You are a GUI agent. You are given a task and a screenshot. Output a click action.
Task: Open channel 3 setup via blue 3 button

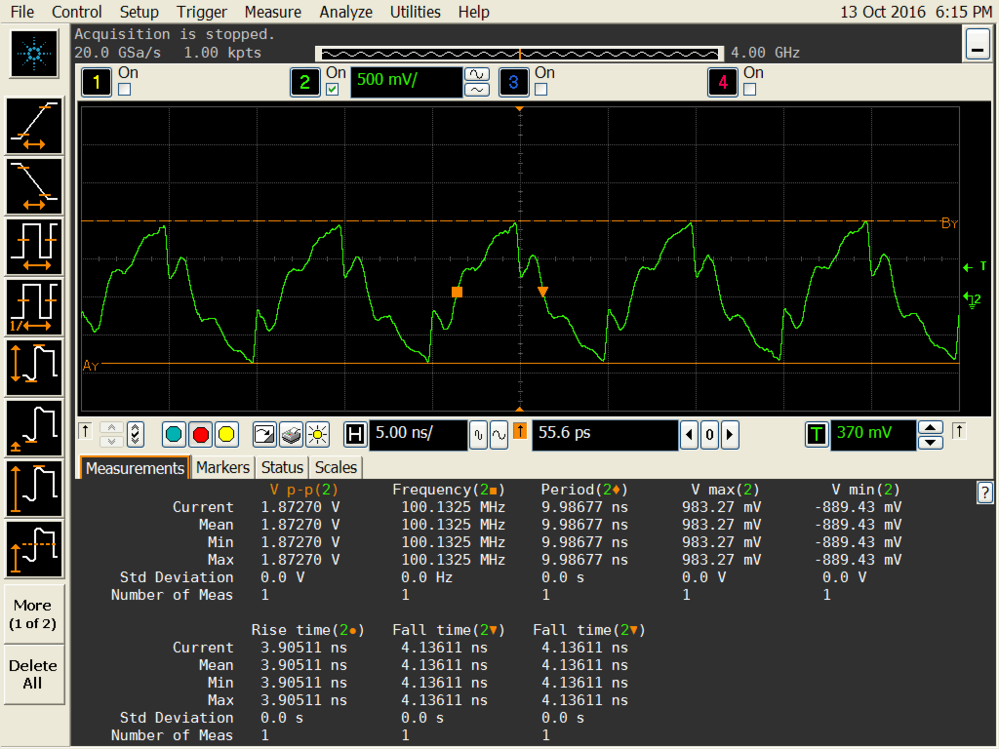(x=514, y=82)
